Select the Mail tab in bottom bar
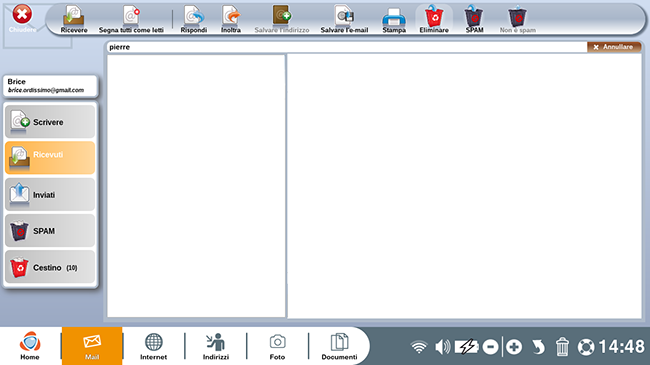 click(92, 346)
